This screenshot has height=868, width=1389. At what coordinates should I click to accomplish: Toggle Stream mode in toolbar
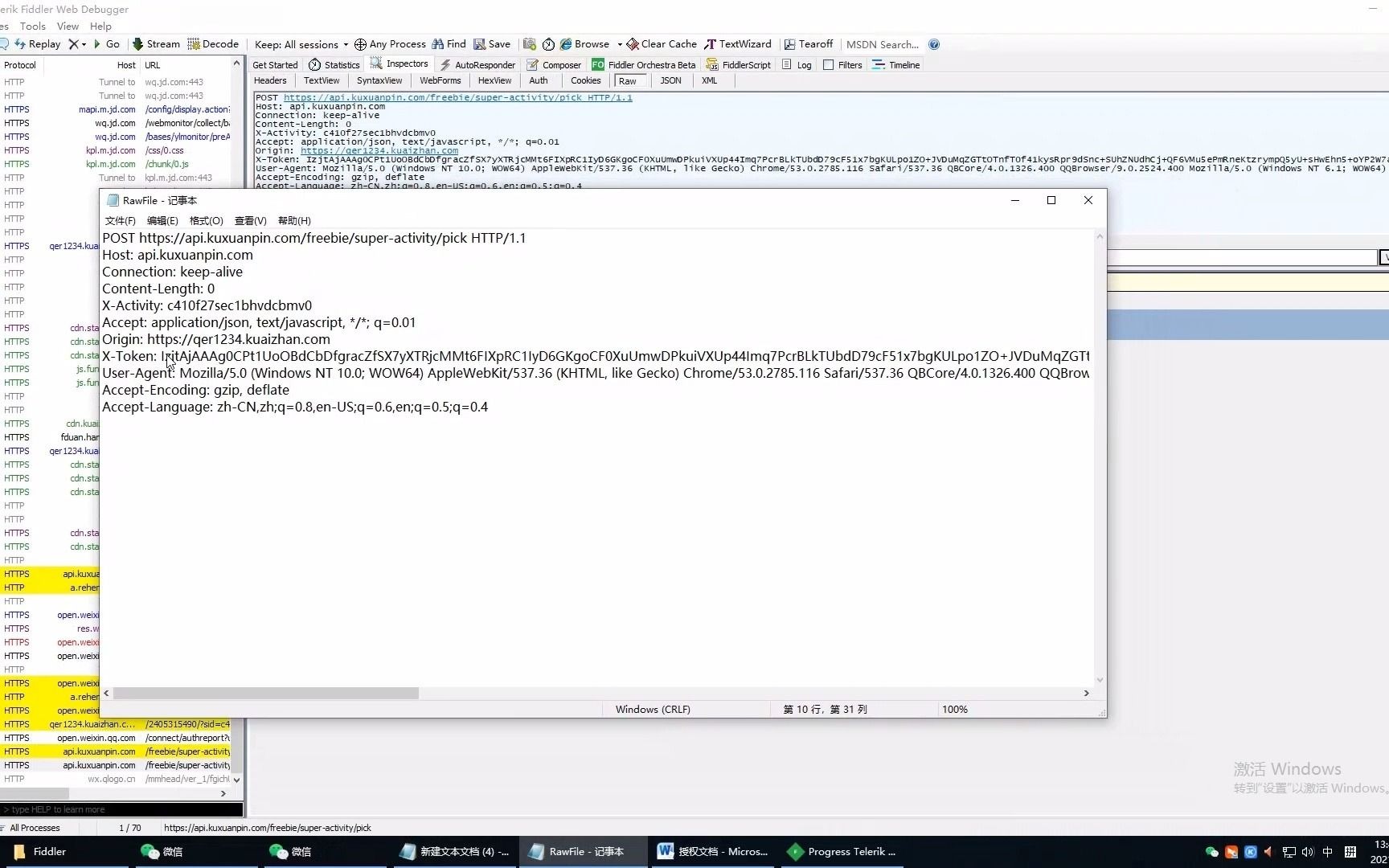tap(156, 44)
